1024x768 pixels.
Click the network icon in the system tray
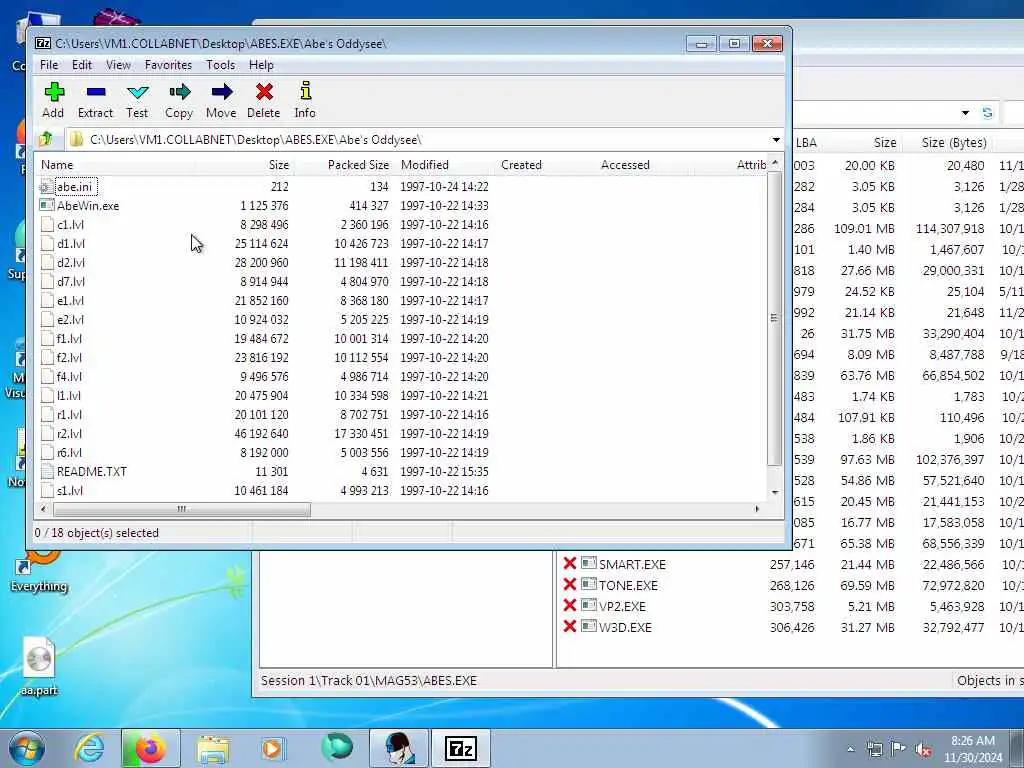click(874, 749)
